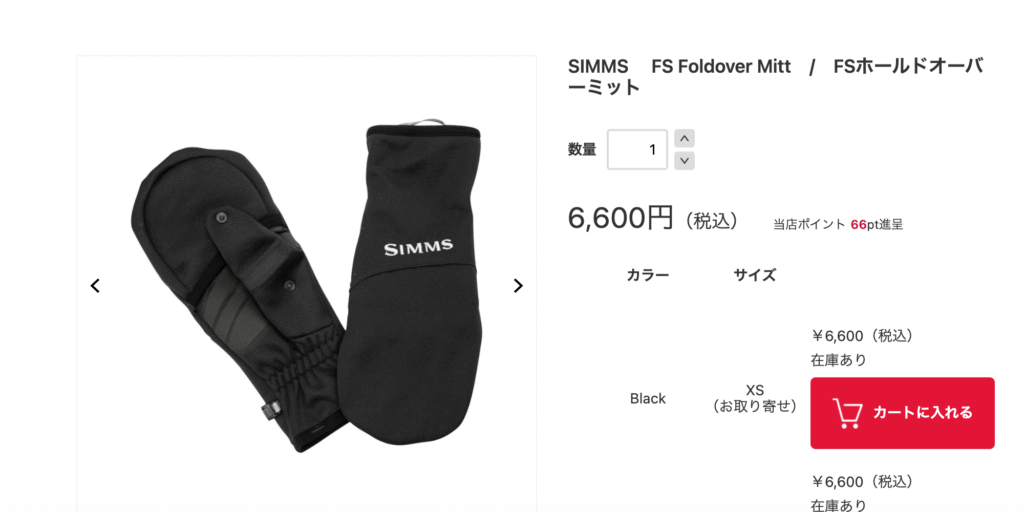Click the 66pt進呈 points text
This screenshot has height=512, width=1024.
click(877, 225)
